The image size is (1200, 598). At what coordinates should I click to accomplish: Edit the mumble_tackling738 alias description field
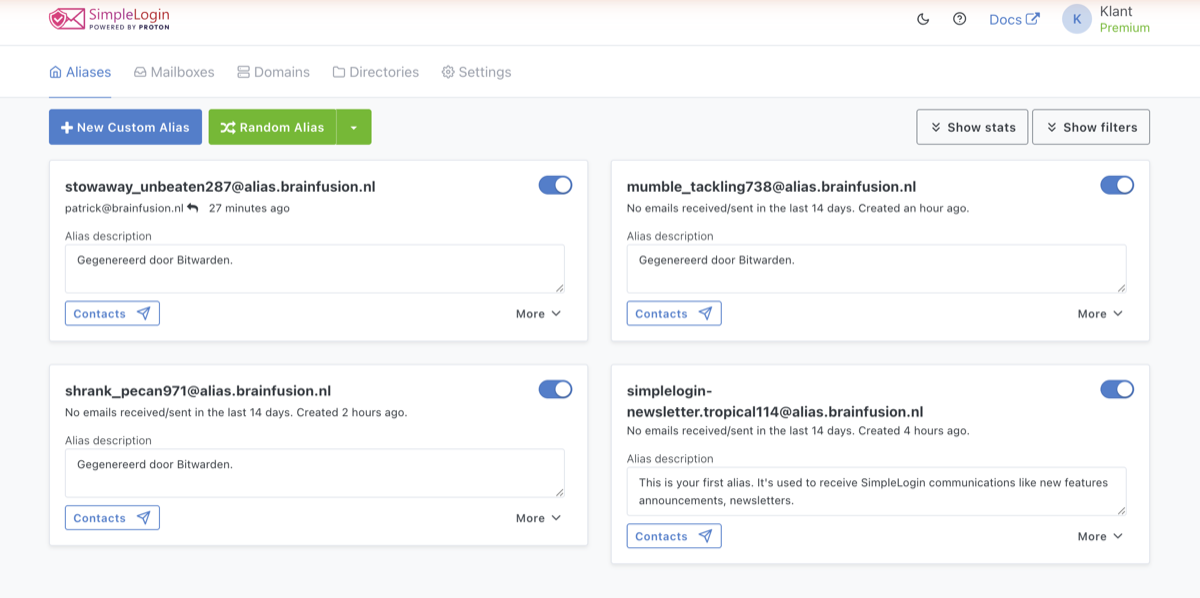tap(877, 269)
